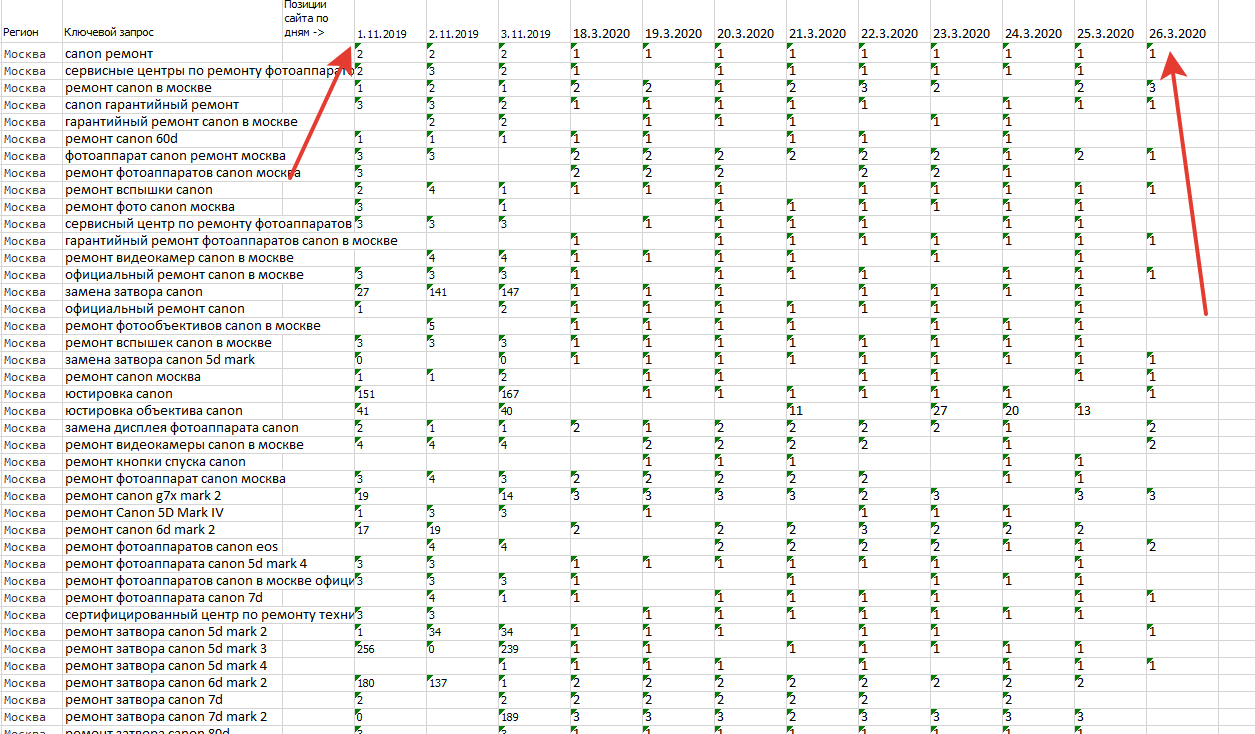Select keyword "ремонт фотообъективов canon в москве"
Image resolution: width=1255 pixels, height=734 pixels.
click(x=193, y=325)
